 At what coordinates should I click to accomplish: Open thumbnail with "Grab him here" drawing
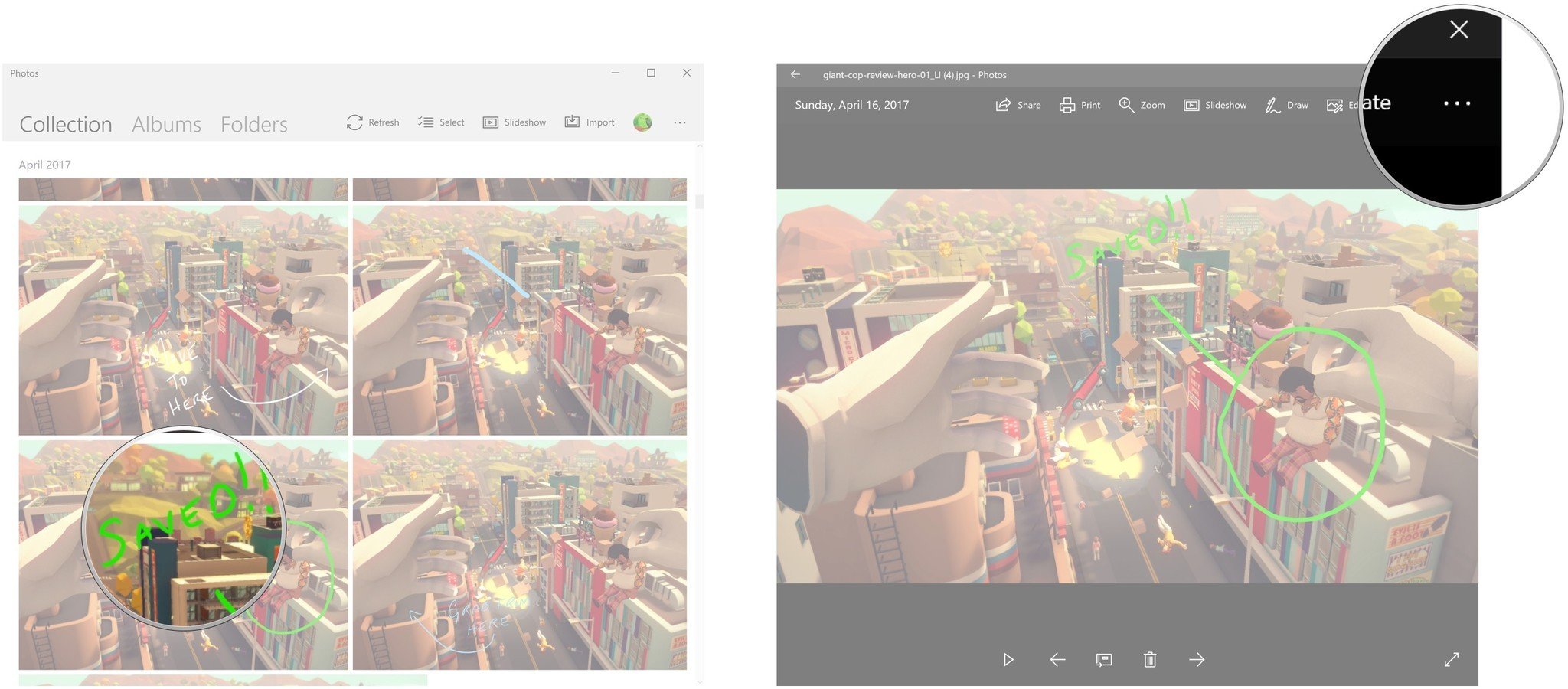pyautogui.click(x=519, y=554)
